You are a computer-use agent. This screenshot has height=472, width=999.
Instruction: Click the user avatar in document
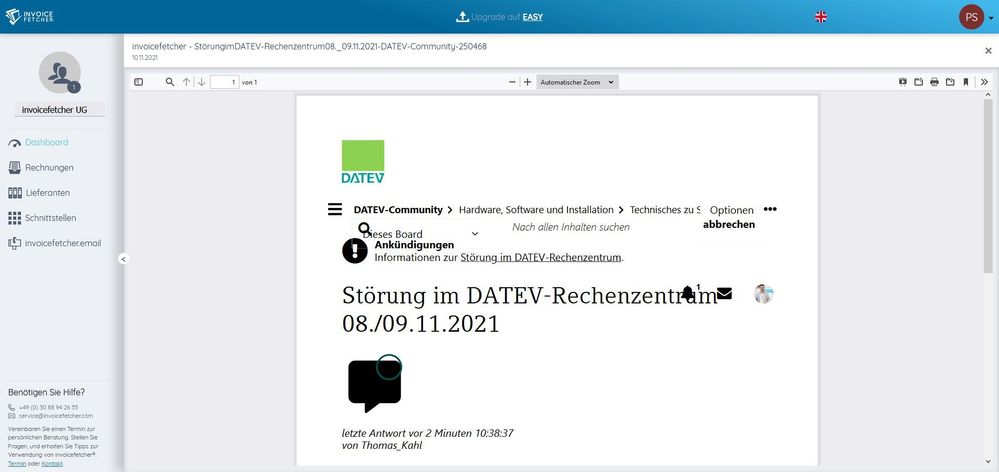click(x=763, y=294)
